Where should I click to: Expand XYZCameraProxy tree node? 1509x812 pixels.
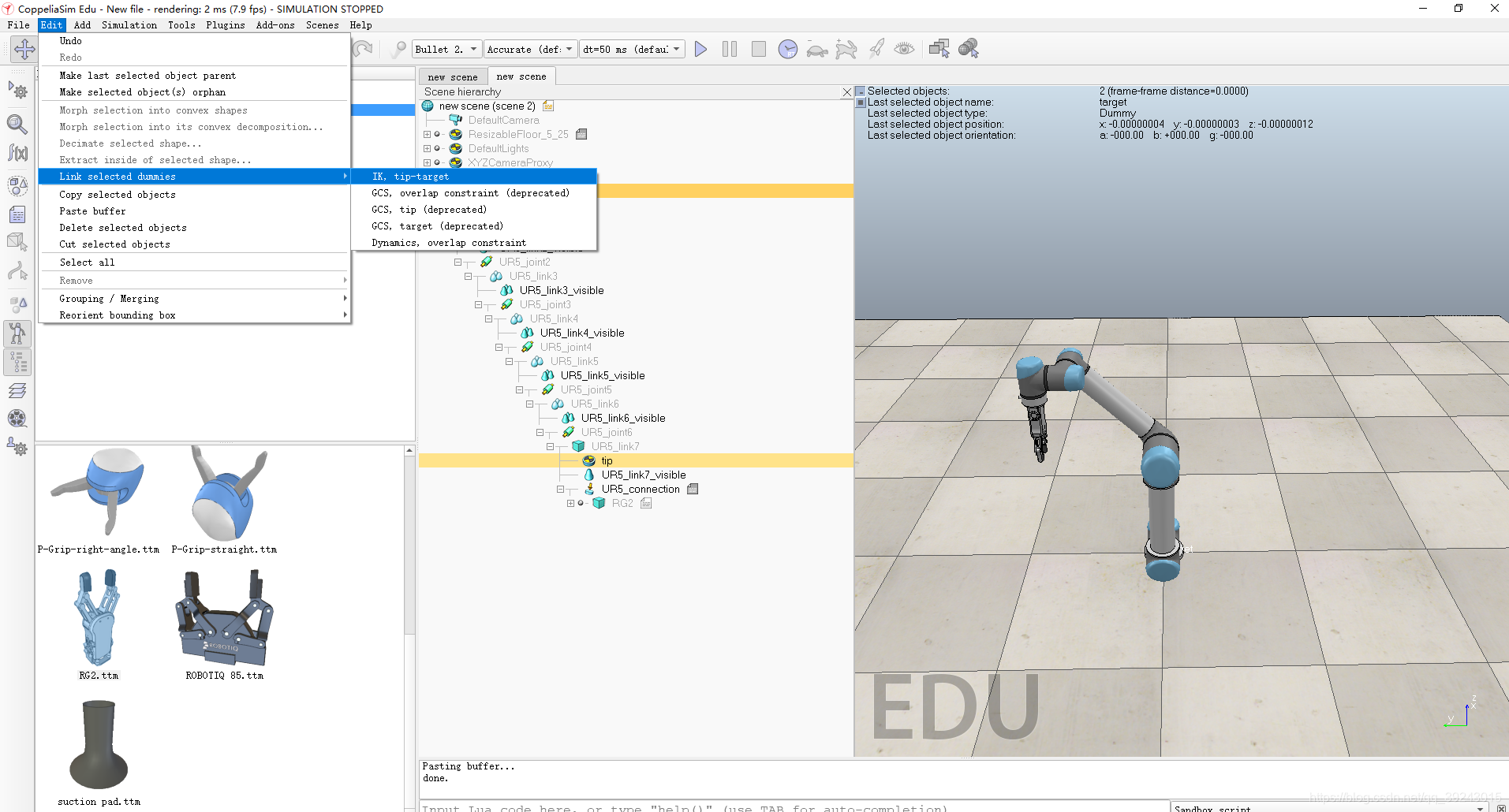427,162
